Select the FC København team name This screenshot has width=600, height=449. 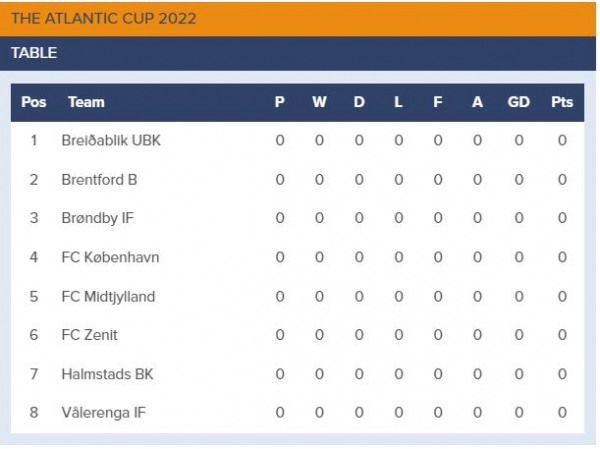coord(110,257)
